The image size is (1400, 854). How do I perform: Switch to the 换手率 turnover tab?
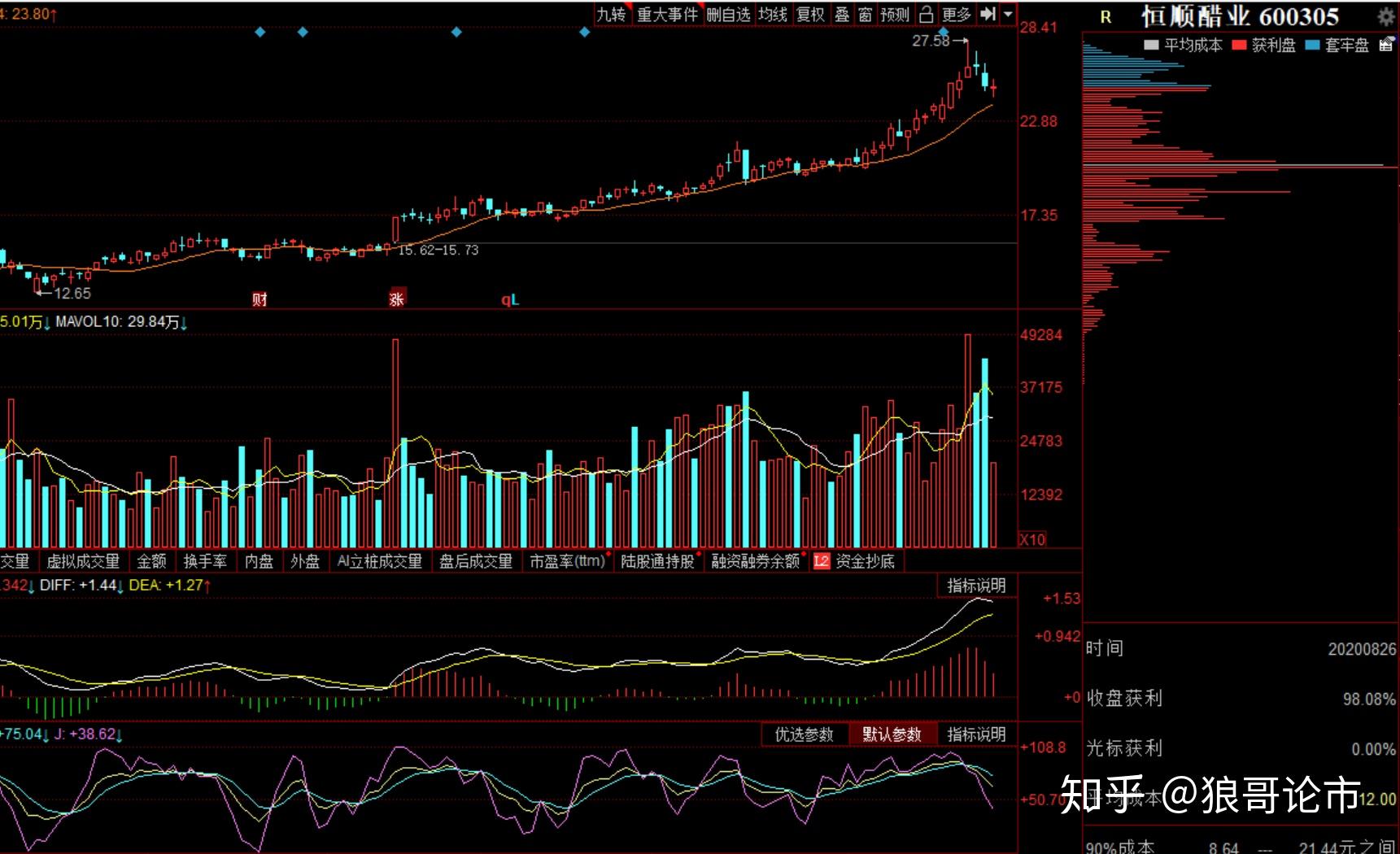point(205,561)
